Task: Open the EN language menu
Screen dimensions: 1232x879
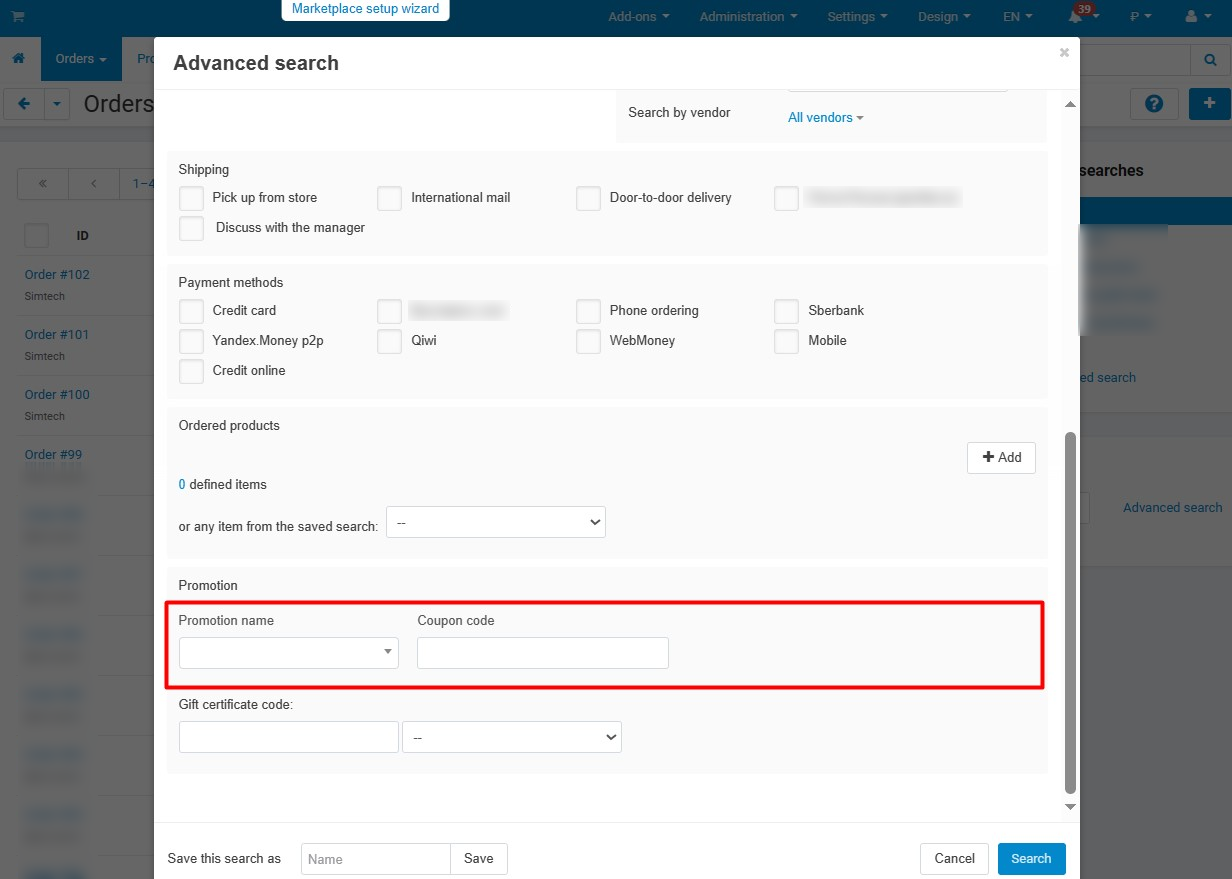Action: [1018, 17]
